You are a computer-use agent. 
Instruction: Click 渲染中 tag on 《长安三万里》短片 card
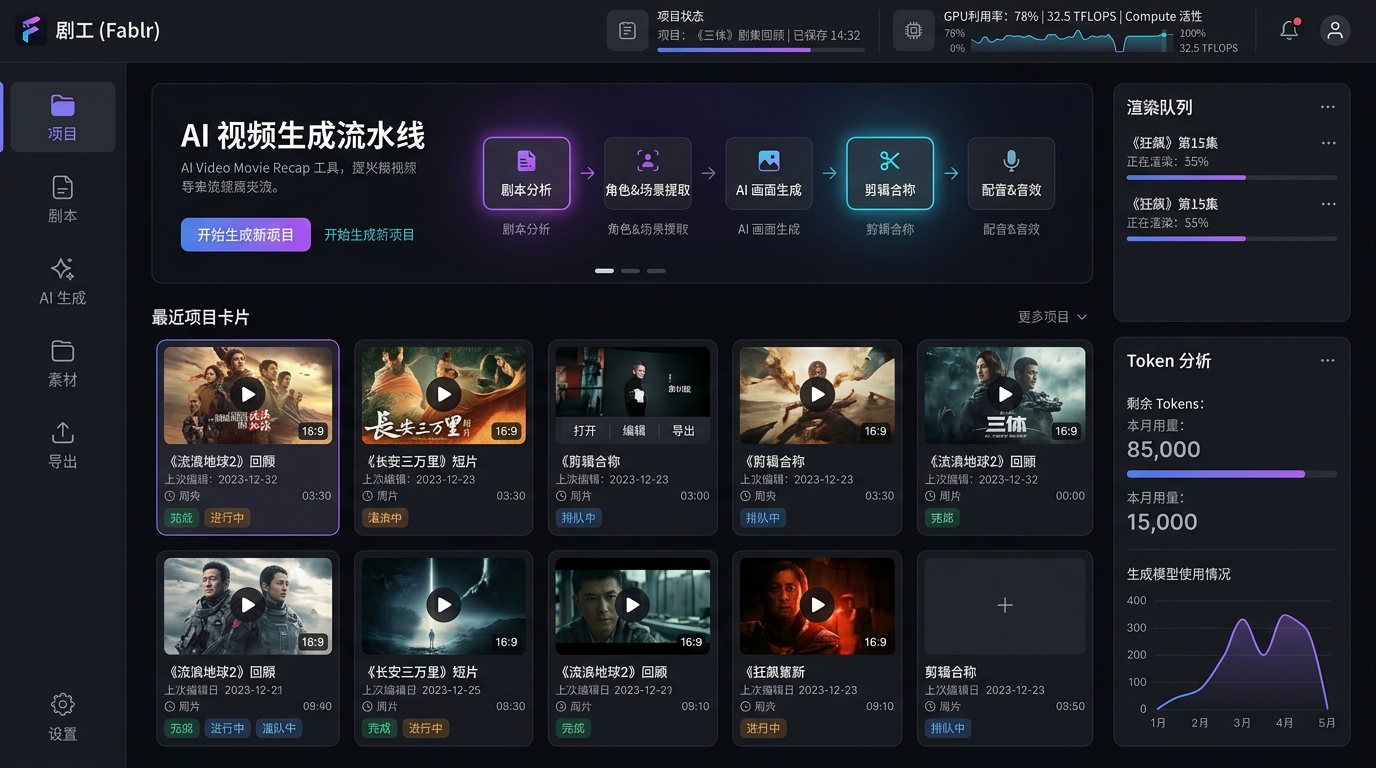385,518
